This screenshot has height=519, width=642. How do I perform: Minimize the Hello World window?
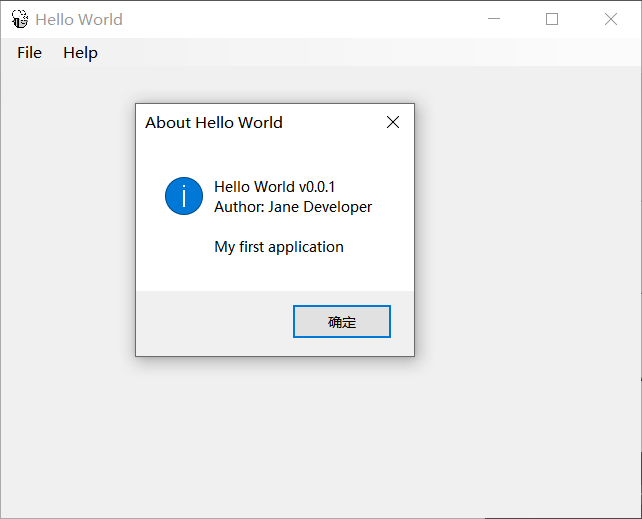[x=493, y=19]
